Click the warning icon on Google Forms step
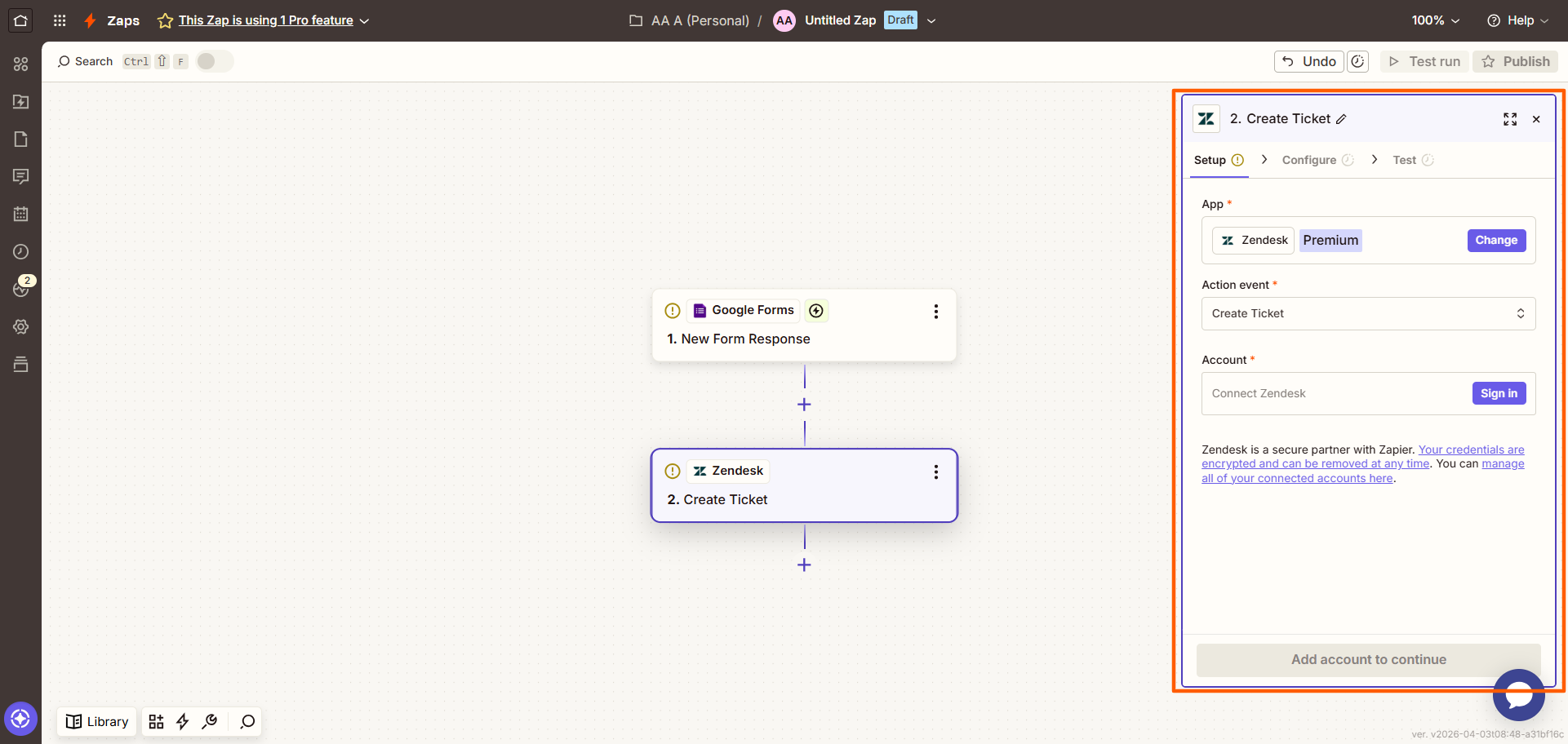1568x744 pixels. tap(673, 310)
